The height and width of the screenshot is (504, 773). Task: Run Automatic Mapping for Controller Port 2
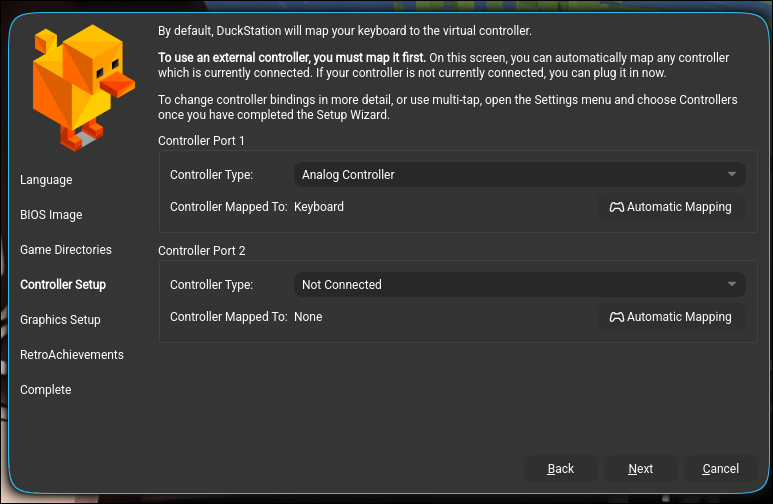coord(671,317)
